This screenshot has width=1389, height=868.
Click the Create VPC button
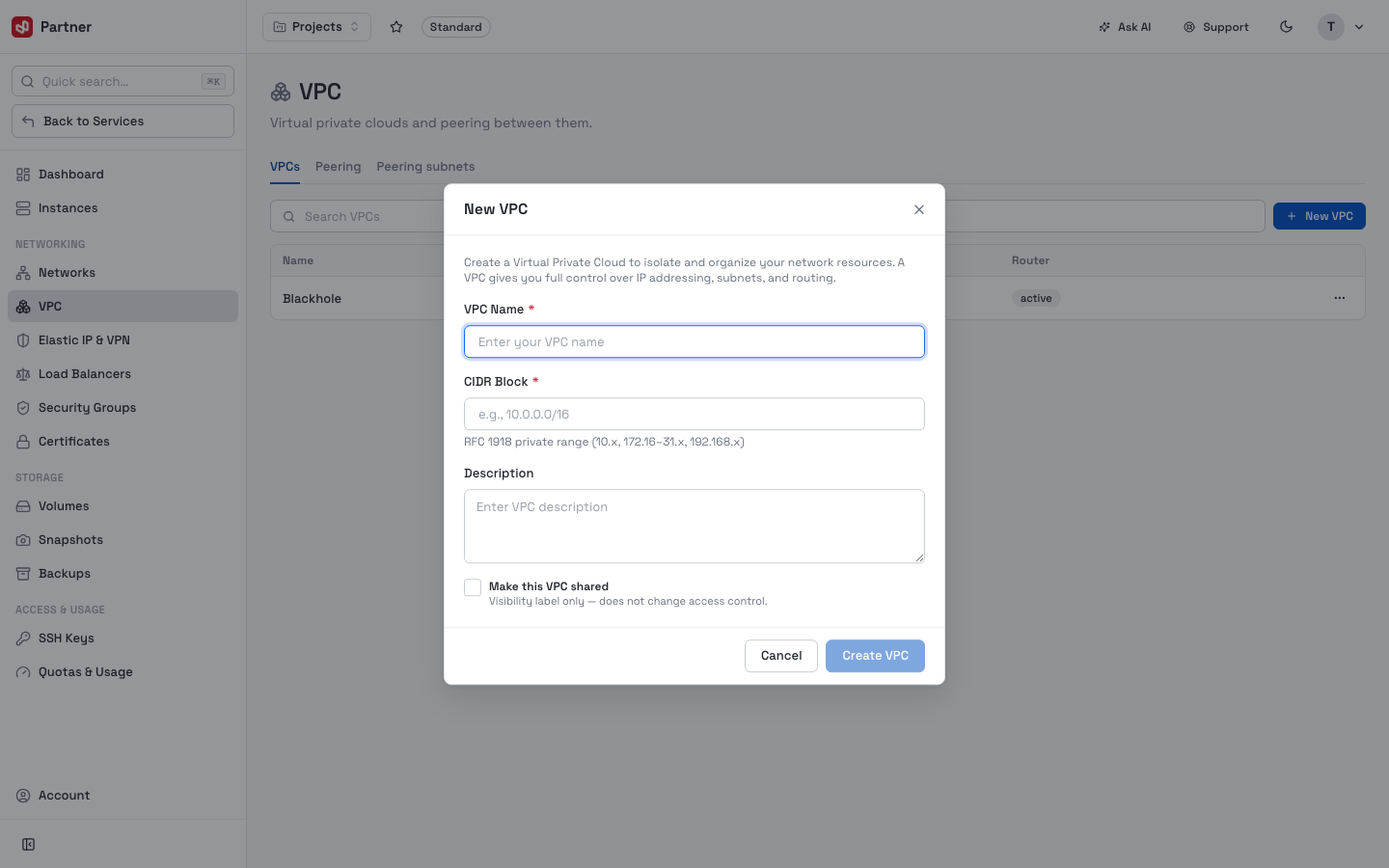(875, 656)
